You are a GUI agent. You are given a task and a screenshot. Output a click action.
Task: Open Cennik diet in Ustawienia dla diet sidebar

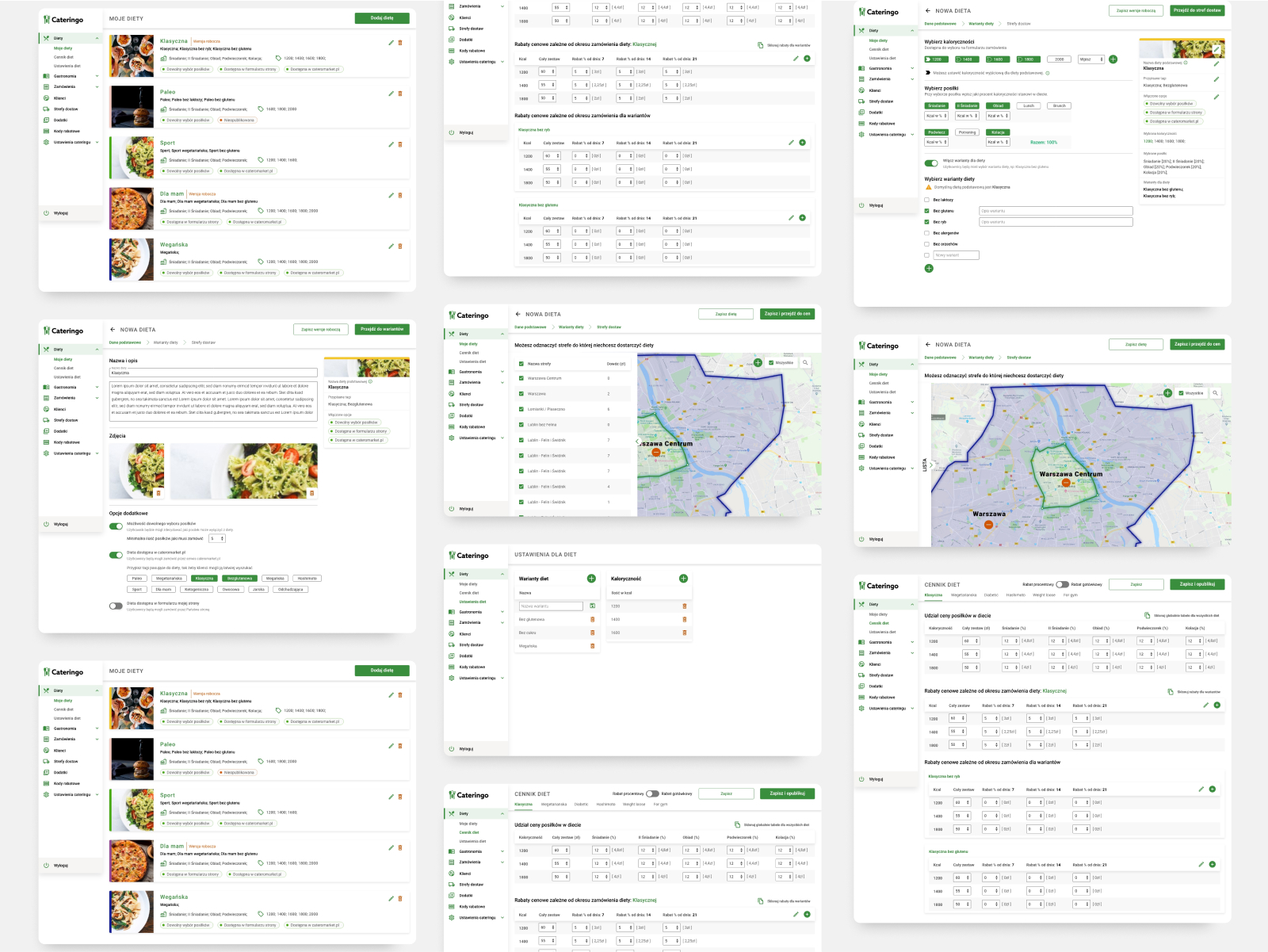coord(469,593)
